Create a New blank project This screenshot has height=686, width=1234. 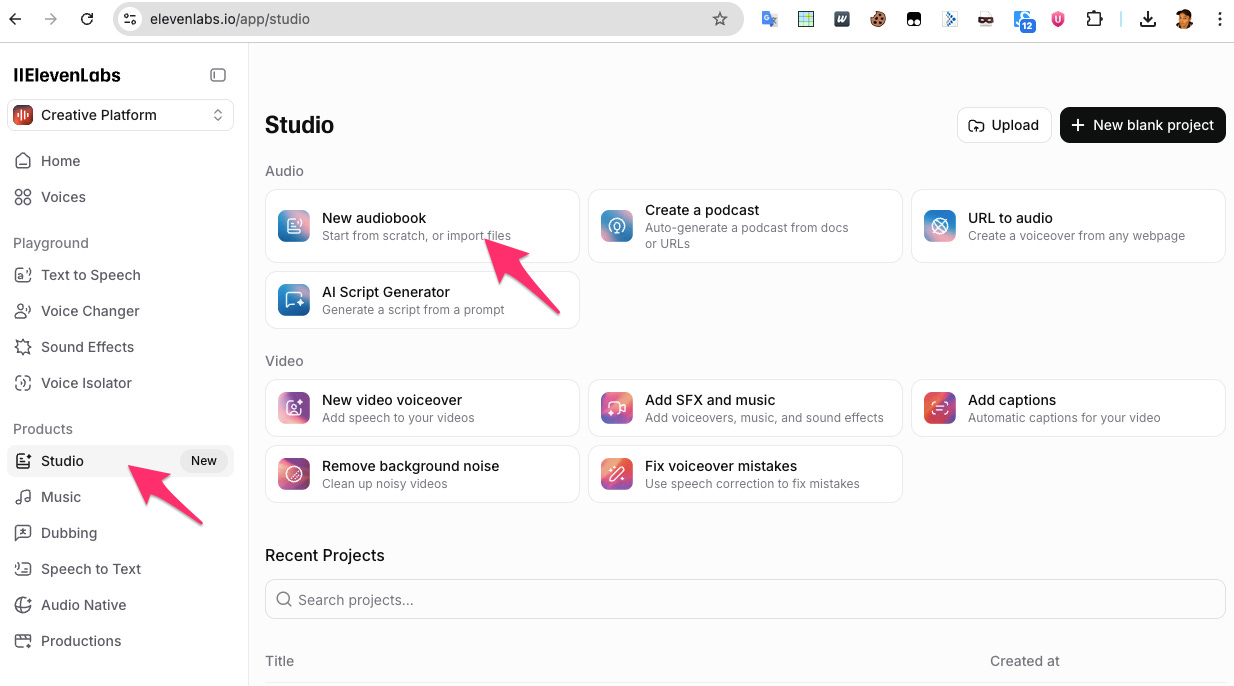point(1142,125)
